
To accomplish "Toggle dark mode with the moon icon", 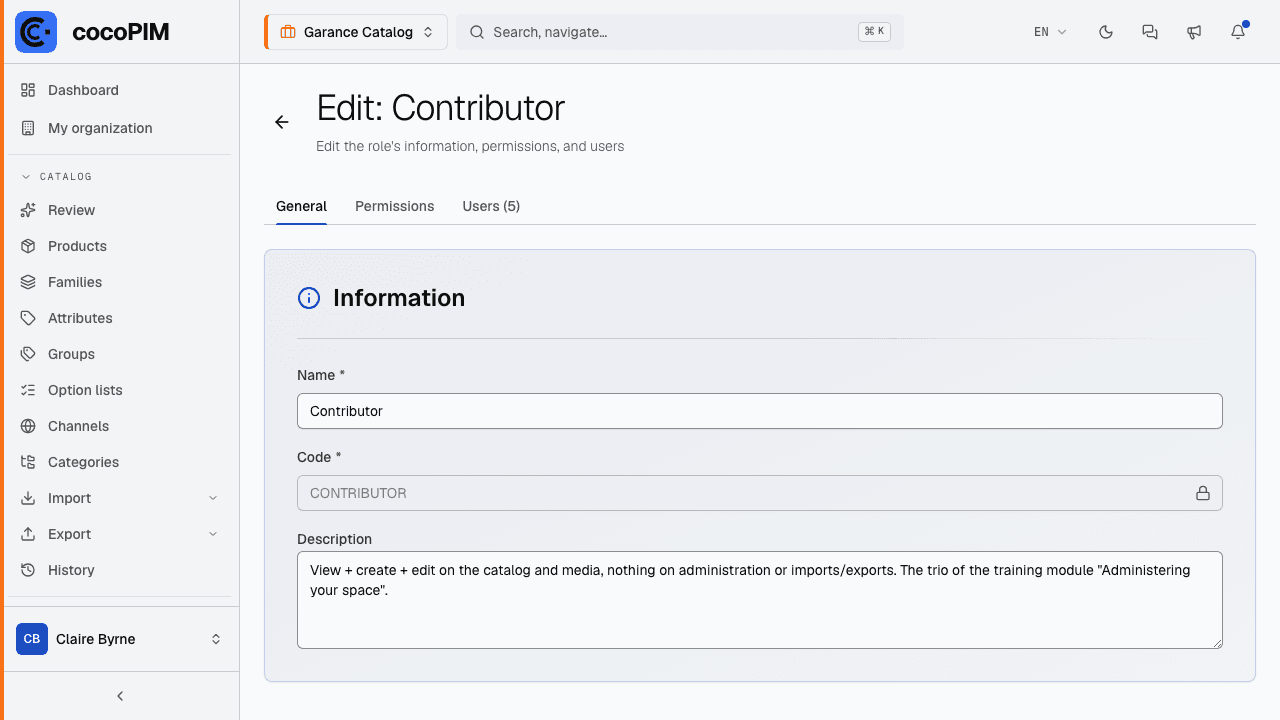I will (1106, 32).
